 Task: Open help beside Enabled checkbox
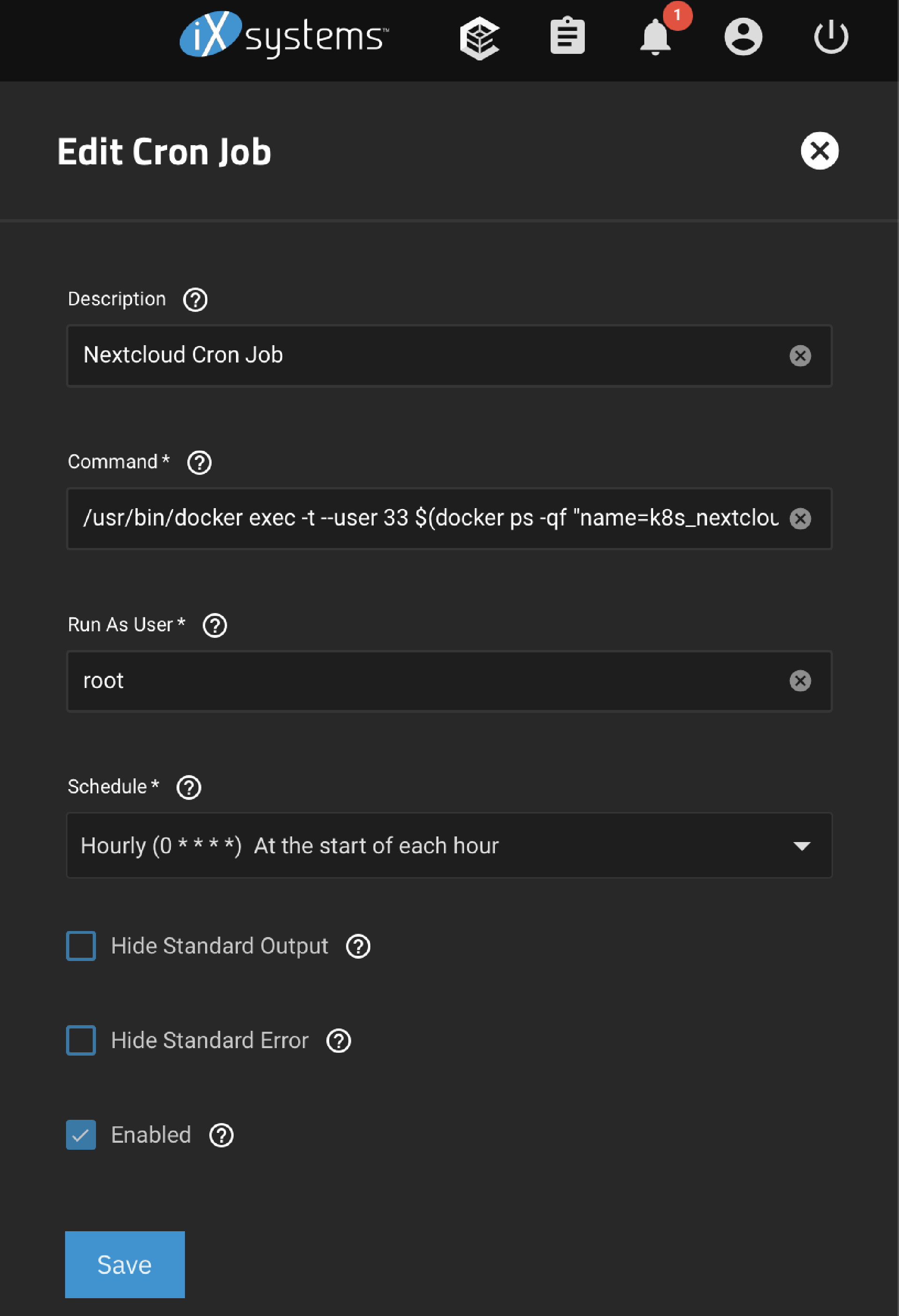(221, 1135)
